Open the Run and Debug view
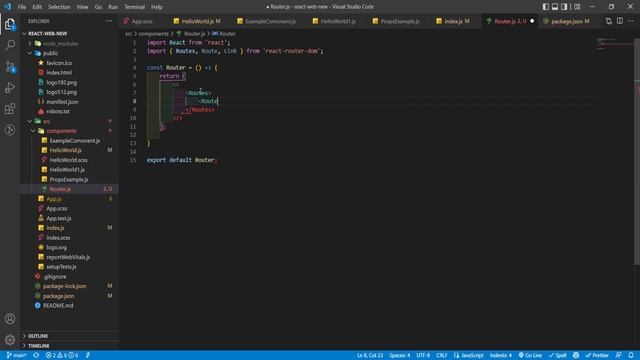 coord(10,88)
